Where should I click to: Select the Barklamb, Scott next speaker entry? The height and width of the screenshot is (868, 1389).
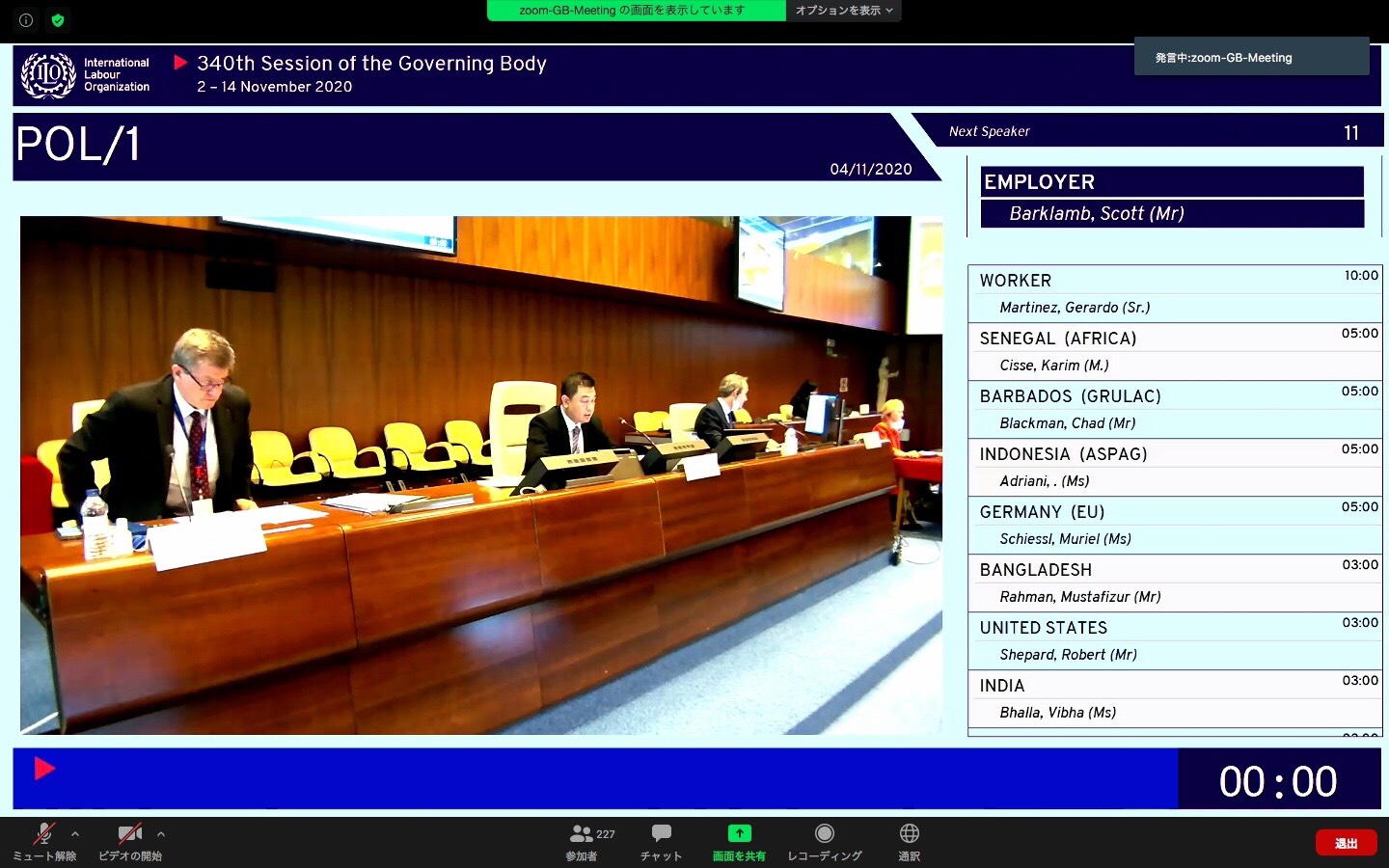[1172, 213]
